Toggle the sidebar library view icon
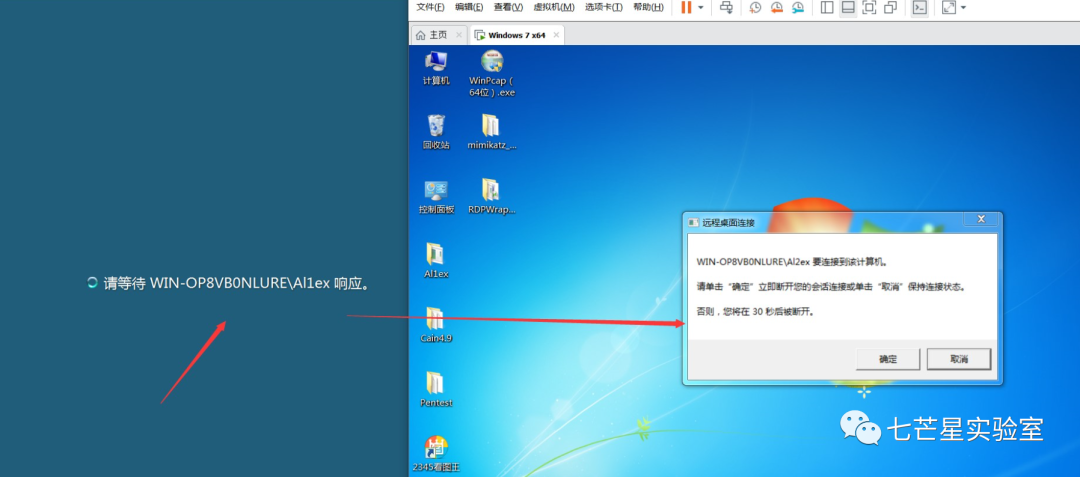Image resolution: width=1080 pixels, height=477 pixels. [827, 7]
